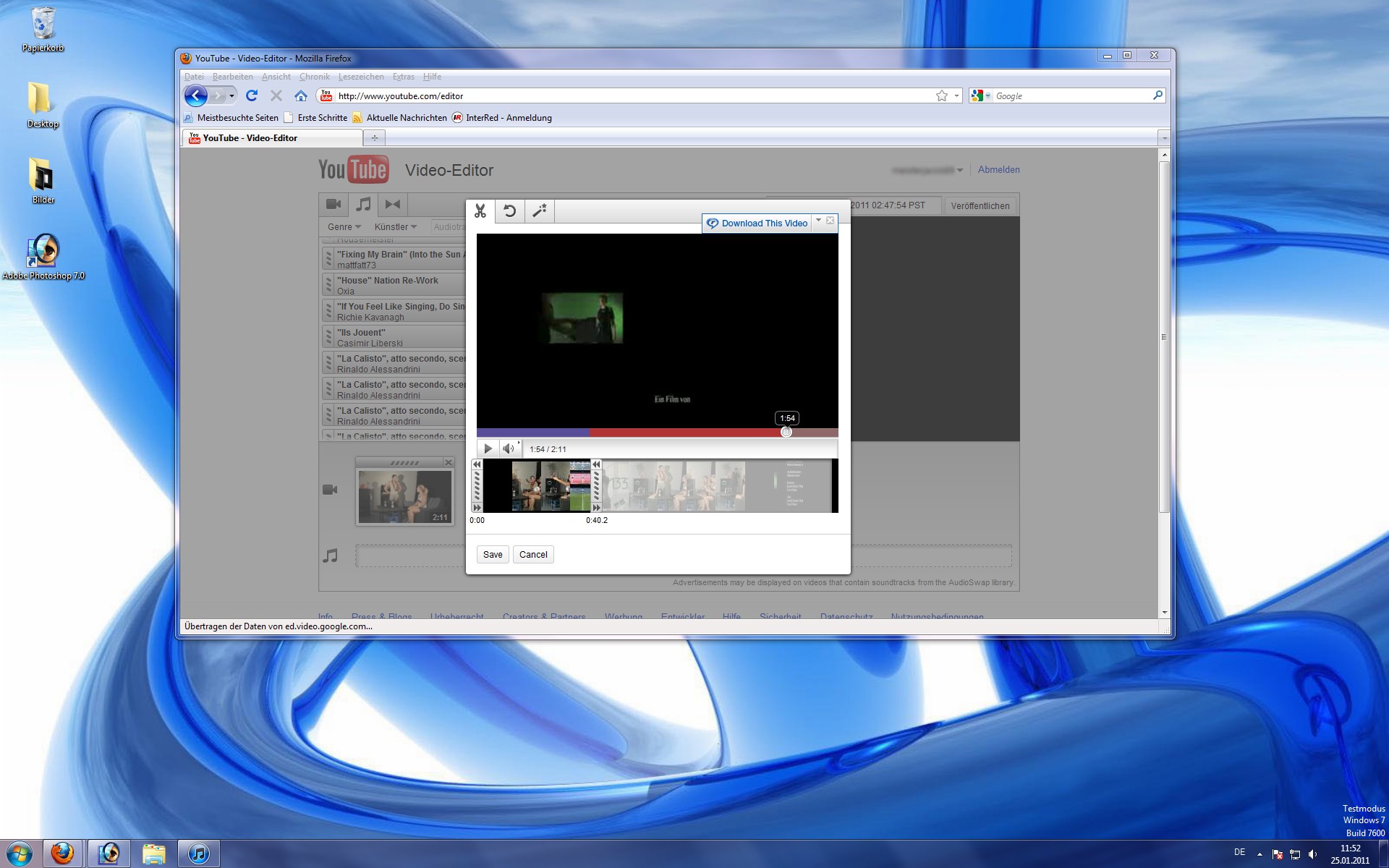Expand the Download This Video arrow menu

point(818,221)
